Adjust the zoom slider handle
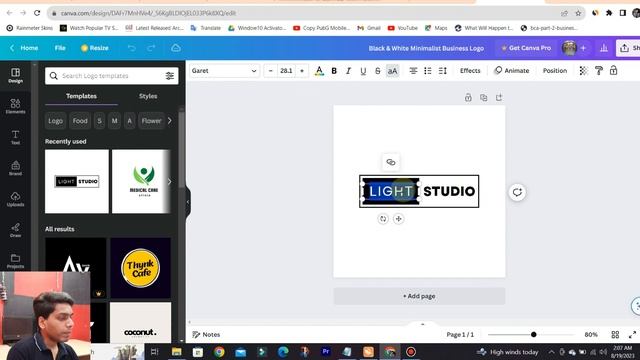Screen dimensions: 640x360 click(x=533, y=335)
